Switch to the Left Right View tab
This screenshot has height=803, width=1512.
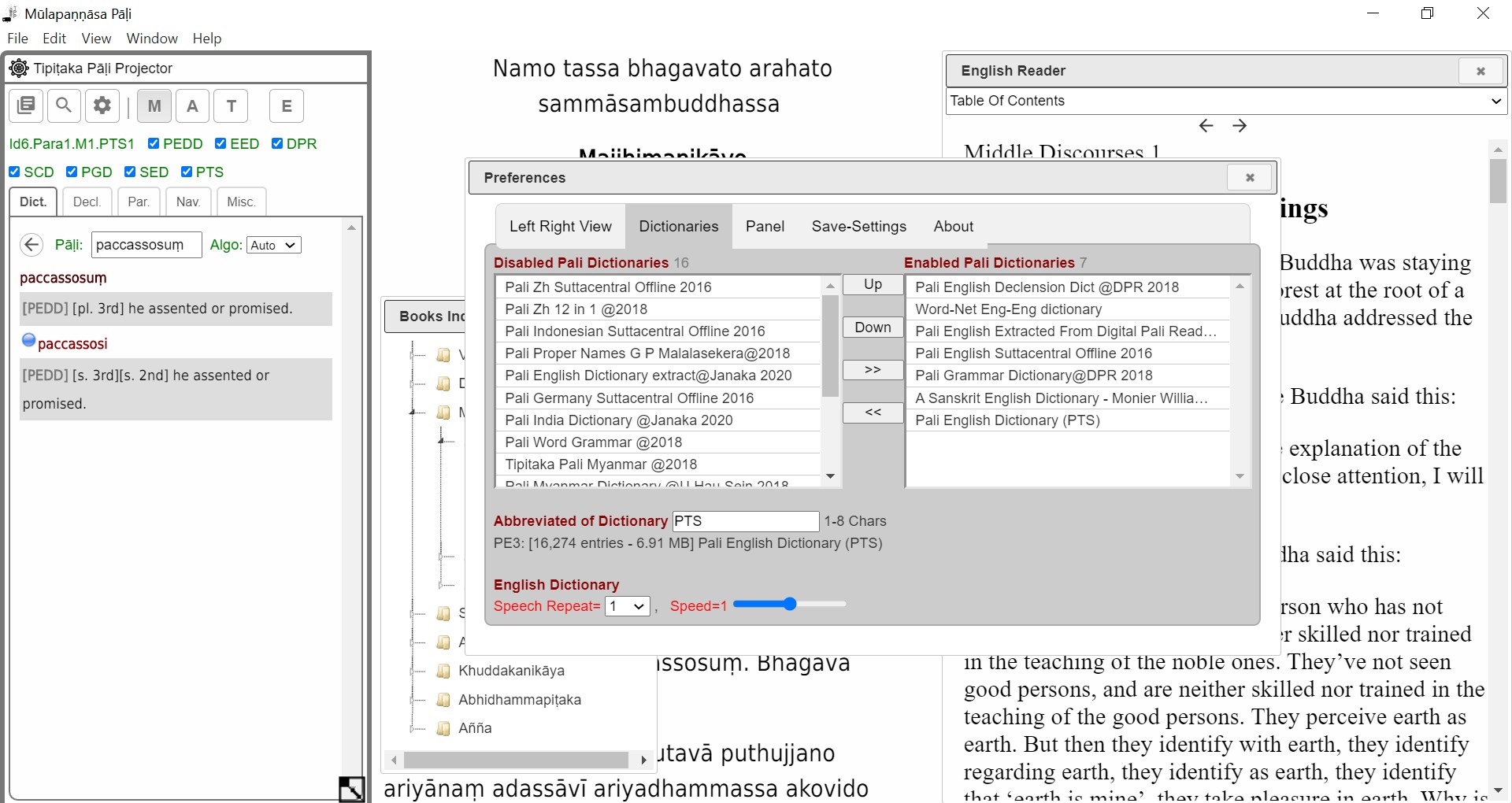561,226
